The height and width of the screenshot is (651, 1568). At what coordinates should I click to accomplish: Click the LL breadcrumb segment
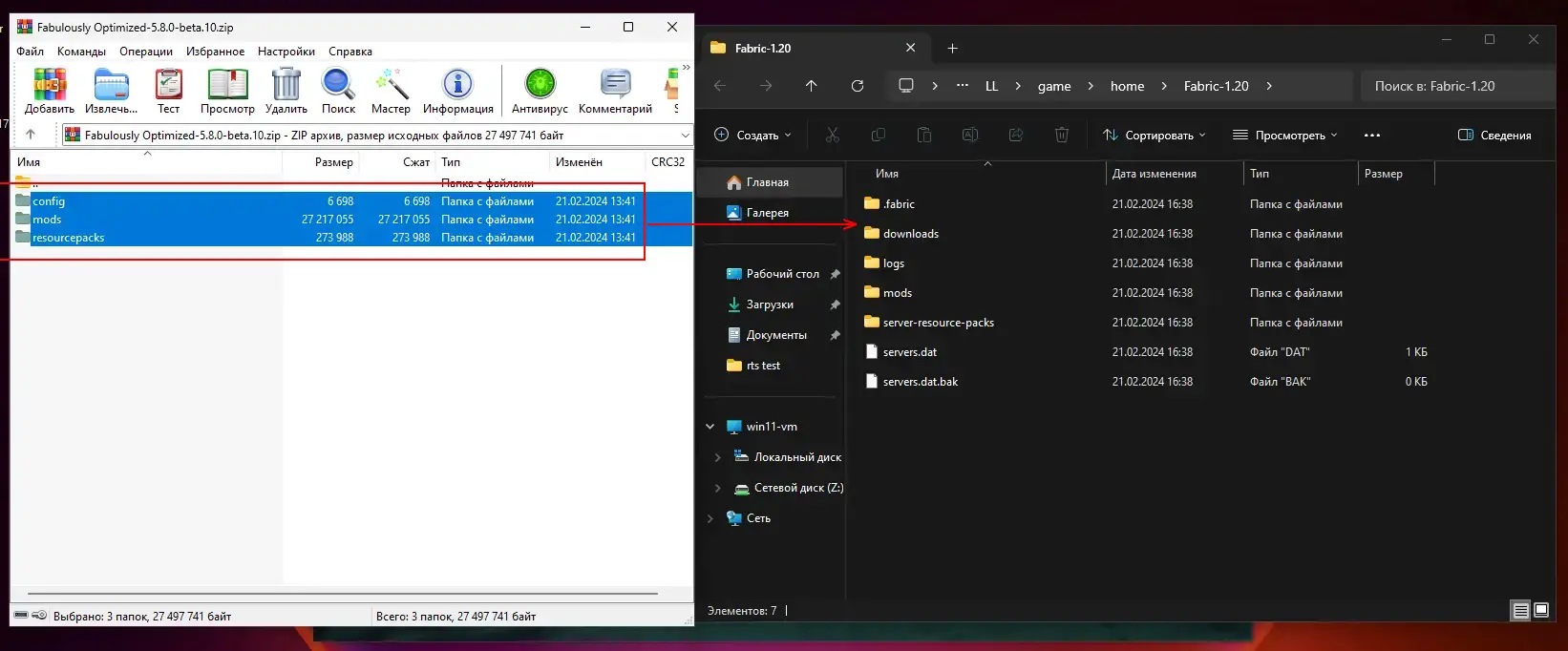coord(991,86)
